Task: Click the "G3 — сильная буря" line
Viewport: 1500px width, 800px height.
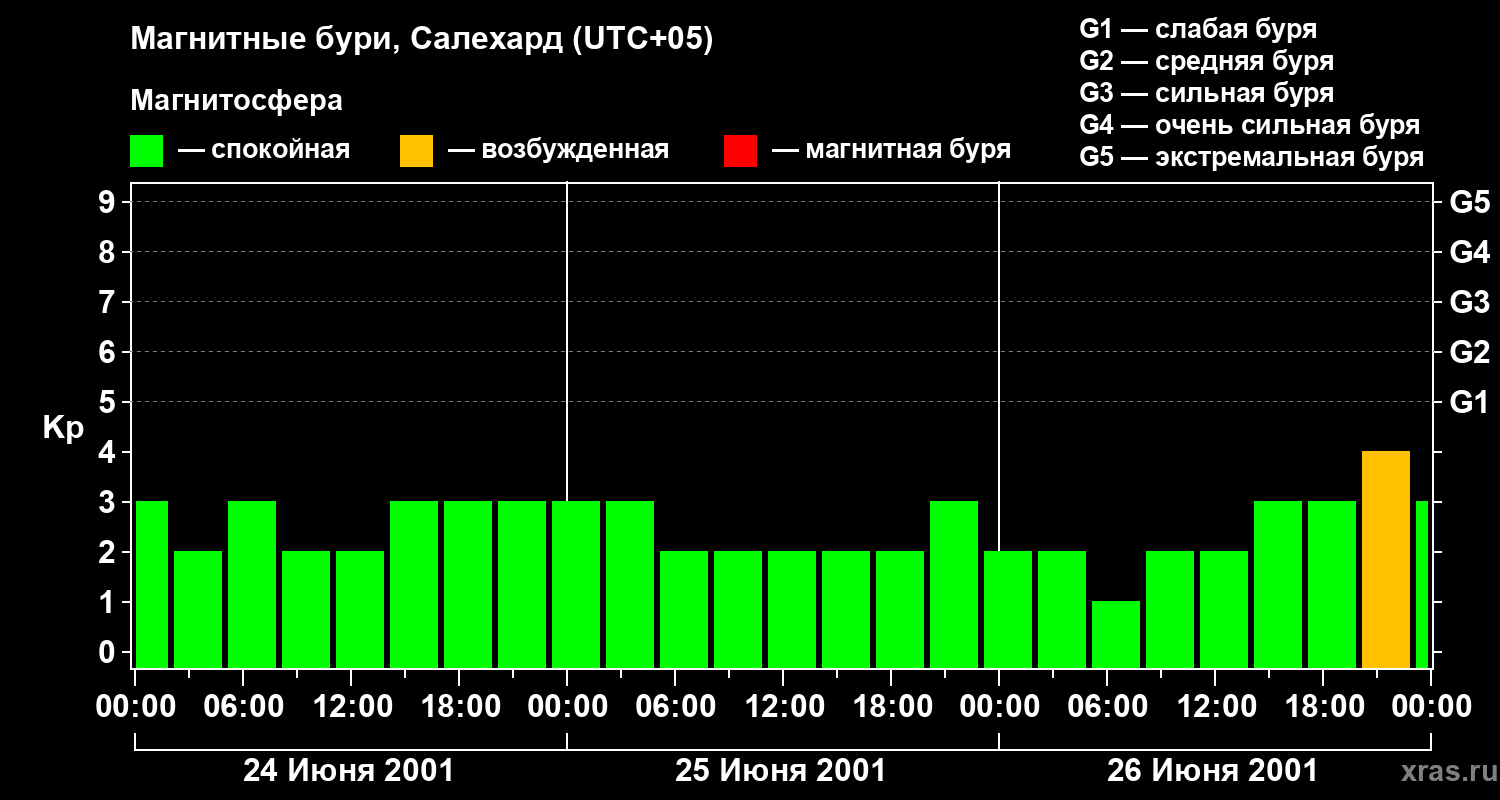Action: click(1206, 93)
